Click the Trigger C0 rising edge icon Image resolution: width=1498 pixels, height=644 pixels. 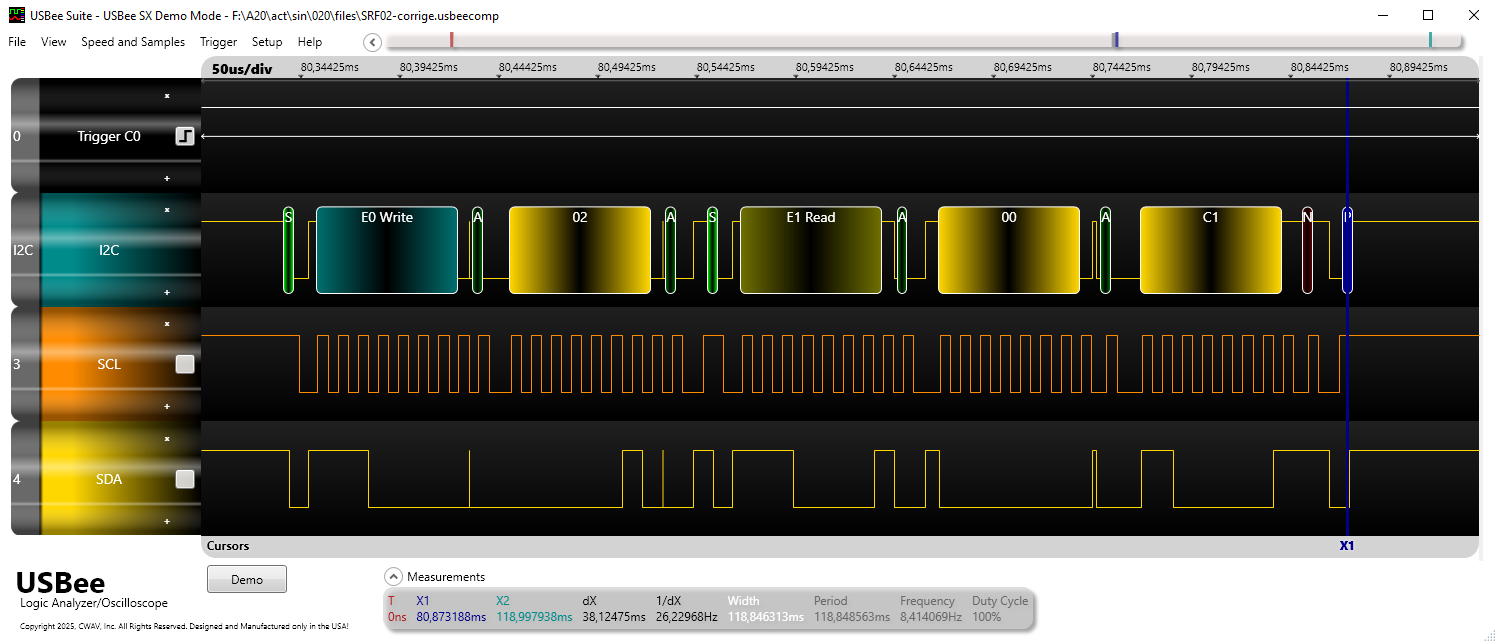[x=185, y=136]
